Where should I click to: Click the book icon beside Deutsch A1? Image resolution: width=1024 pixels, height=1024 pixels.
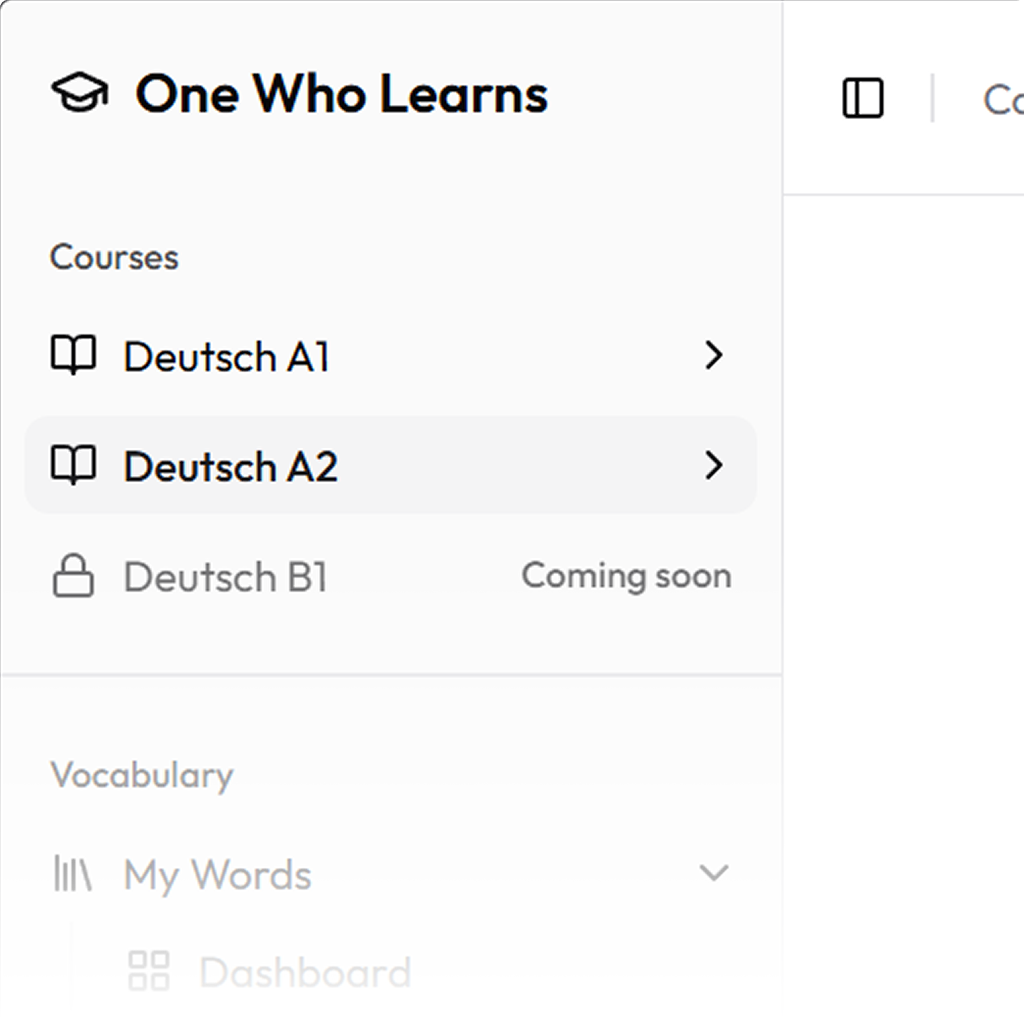pyautogui.click(x=73, y=356)
